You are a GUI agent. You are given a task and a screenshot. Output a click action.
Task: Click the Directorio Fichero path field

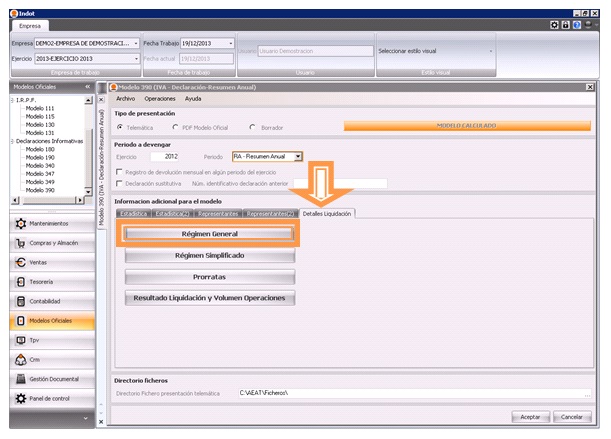click(310, 393)
